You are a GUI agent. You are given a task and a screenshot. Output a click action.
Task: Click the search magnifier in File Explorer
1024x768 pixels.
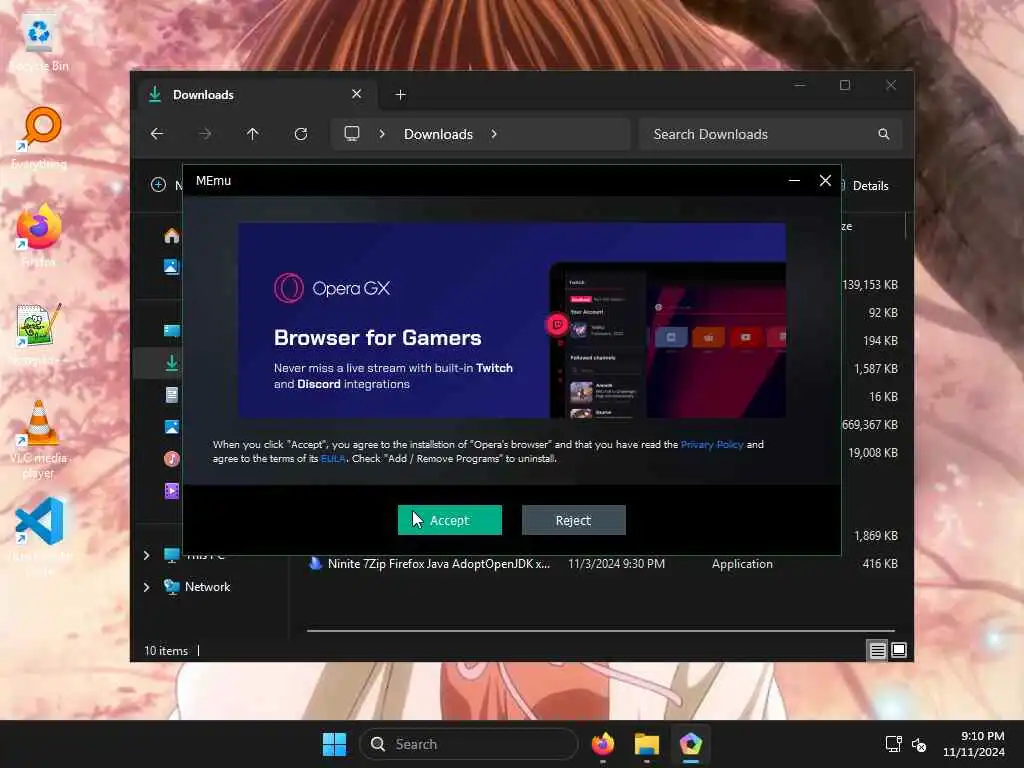point(884,134)
